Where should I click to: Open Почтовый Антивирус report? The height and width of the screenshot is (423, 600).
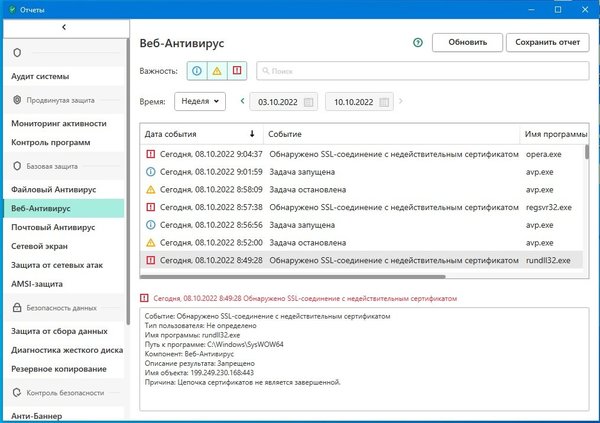(53, 227)
